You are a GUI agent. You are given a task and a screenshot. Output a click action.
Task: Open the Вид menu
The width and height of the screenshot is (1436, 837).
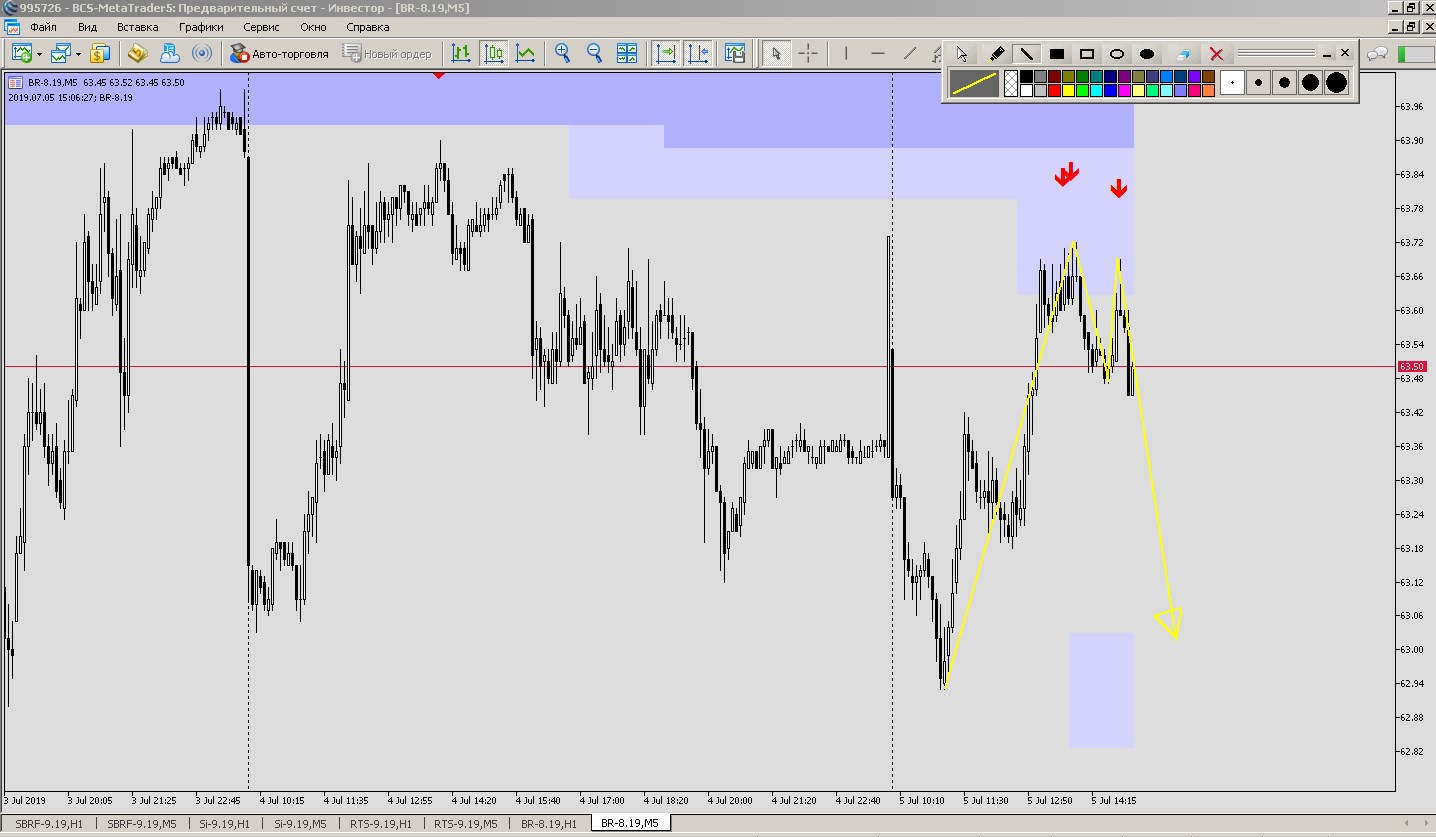pos(87,27)
